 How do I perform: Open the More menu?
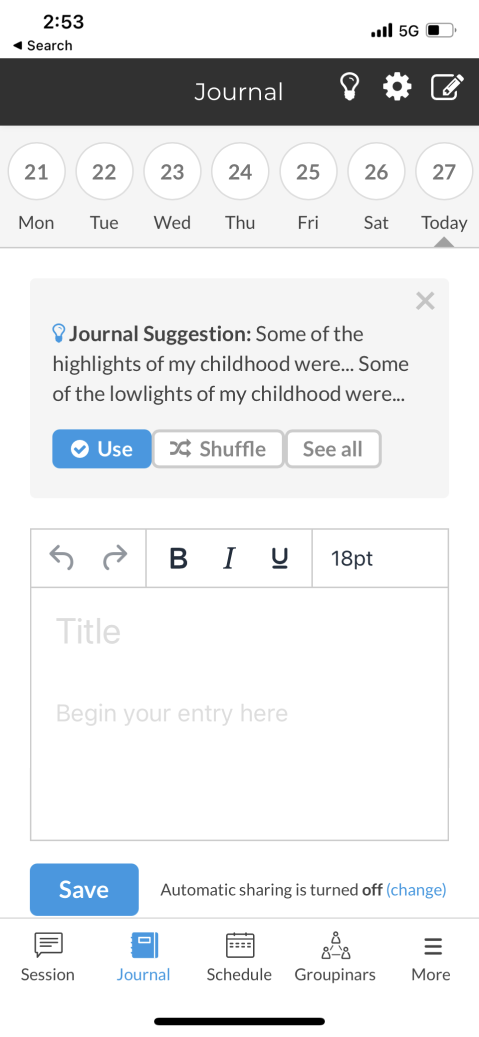(x=431, y=956)
